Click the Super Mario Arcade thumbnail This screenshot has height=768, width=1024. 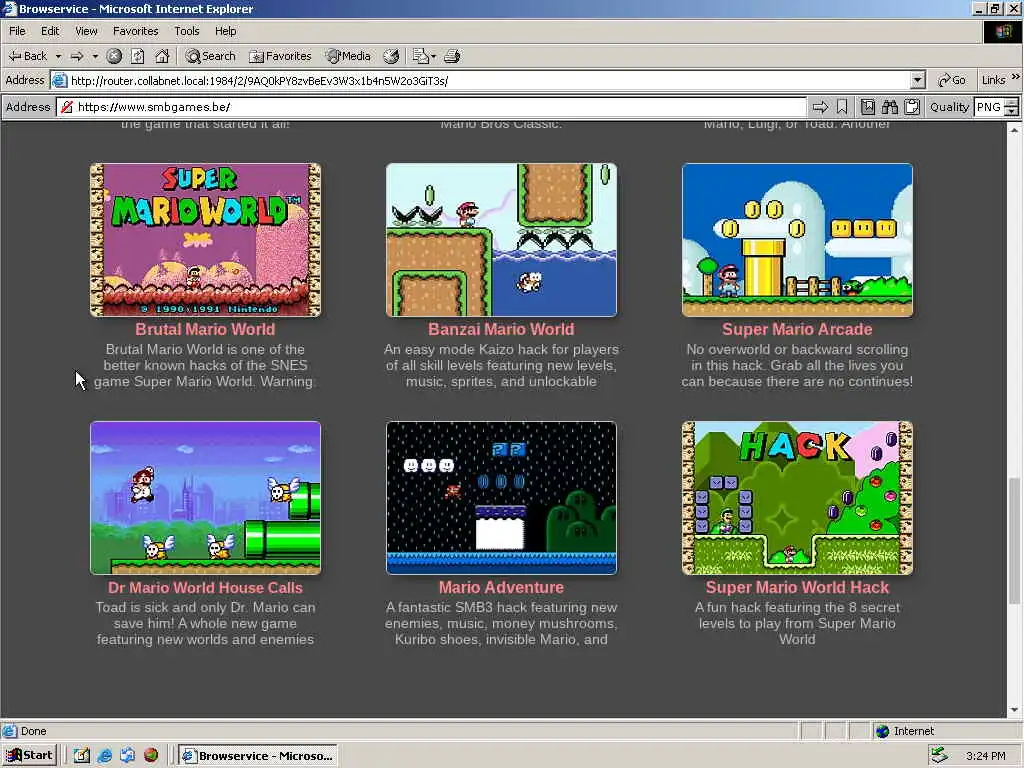[797, 240]
